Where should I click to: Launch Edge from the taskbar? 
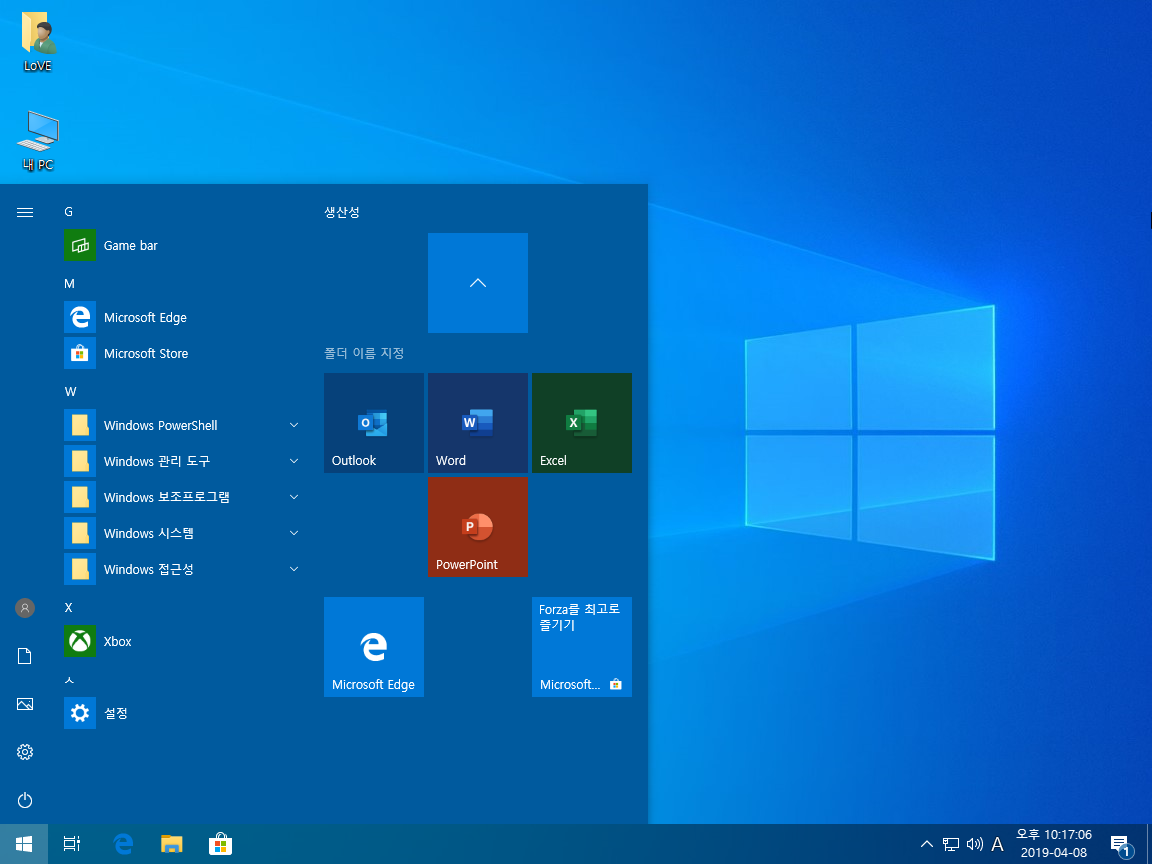click(123, 844)
